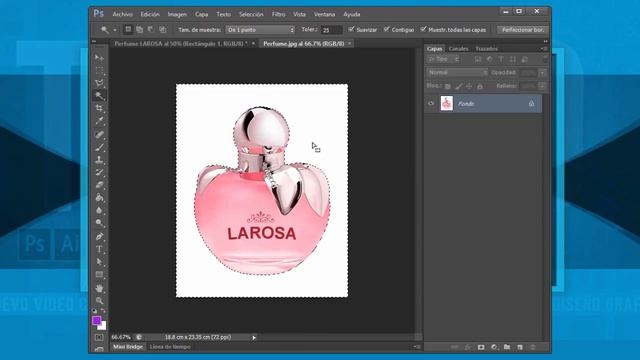
Task: Switch to the Trazados tab
Action: [x=486, y=49]
